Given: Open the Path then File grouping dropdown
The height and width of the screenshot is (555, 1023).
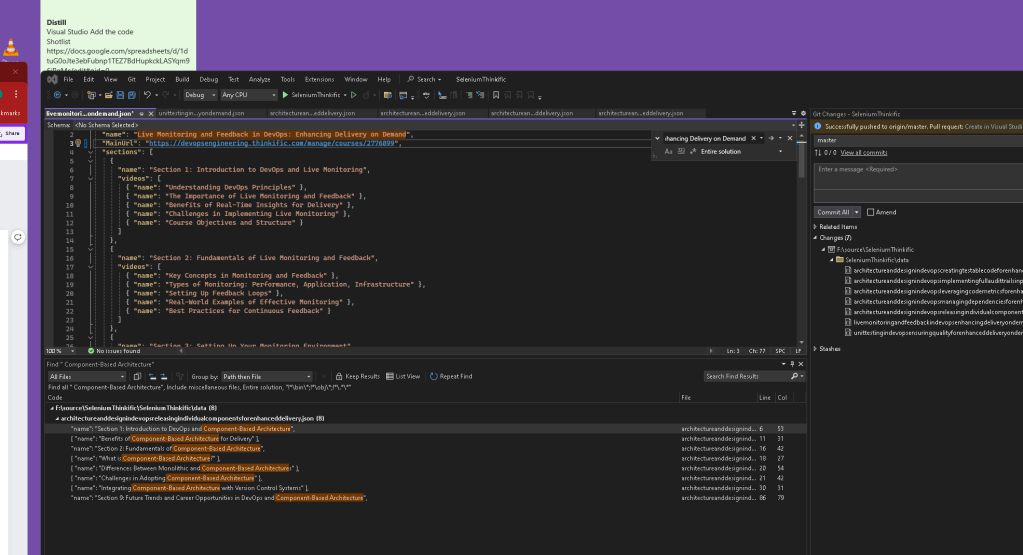Looking at the screenshot, I should (x=267, y=376).
